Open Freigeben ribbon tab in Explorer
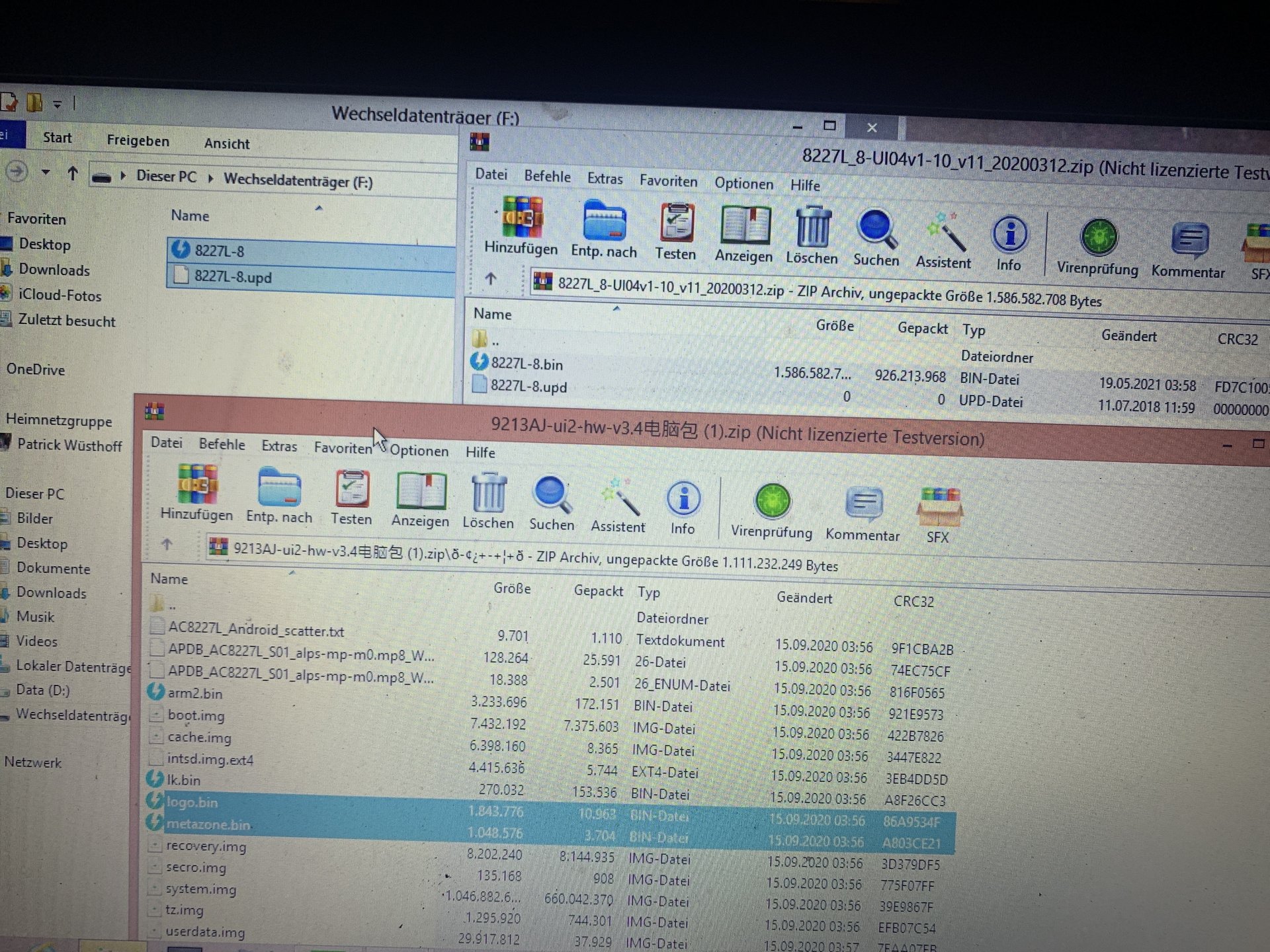Viewport: 1270px width, 952px height. point(138,140)
